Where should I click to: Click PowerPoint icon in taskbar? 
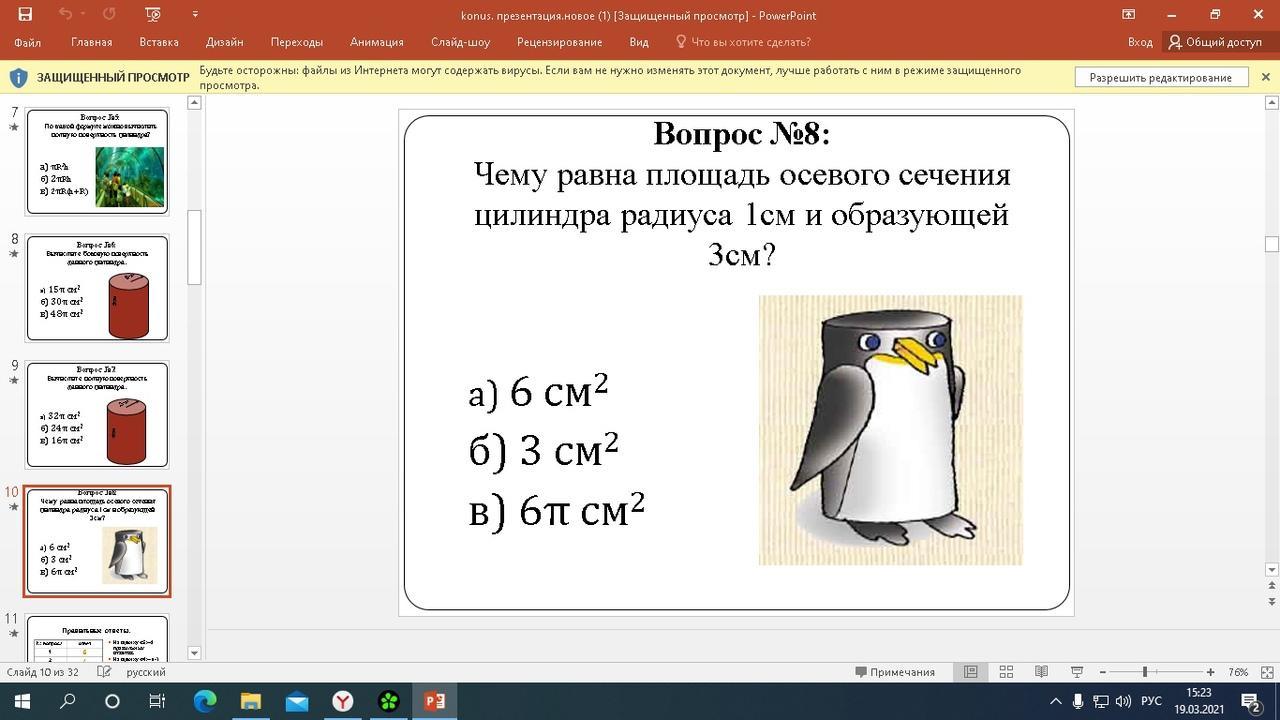(434, 701)
